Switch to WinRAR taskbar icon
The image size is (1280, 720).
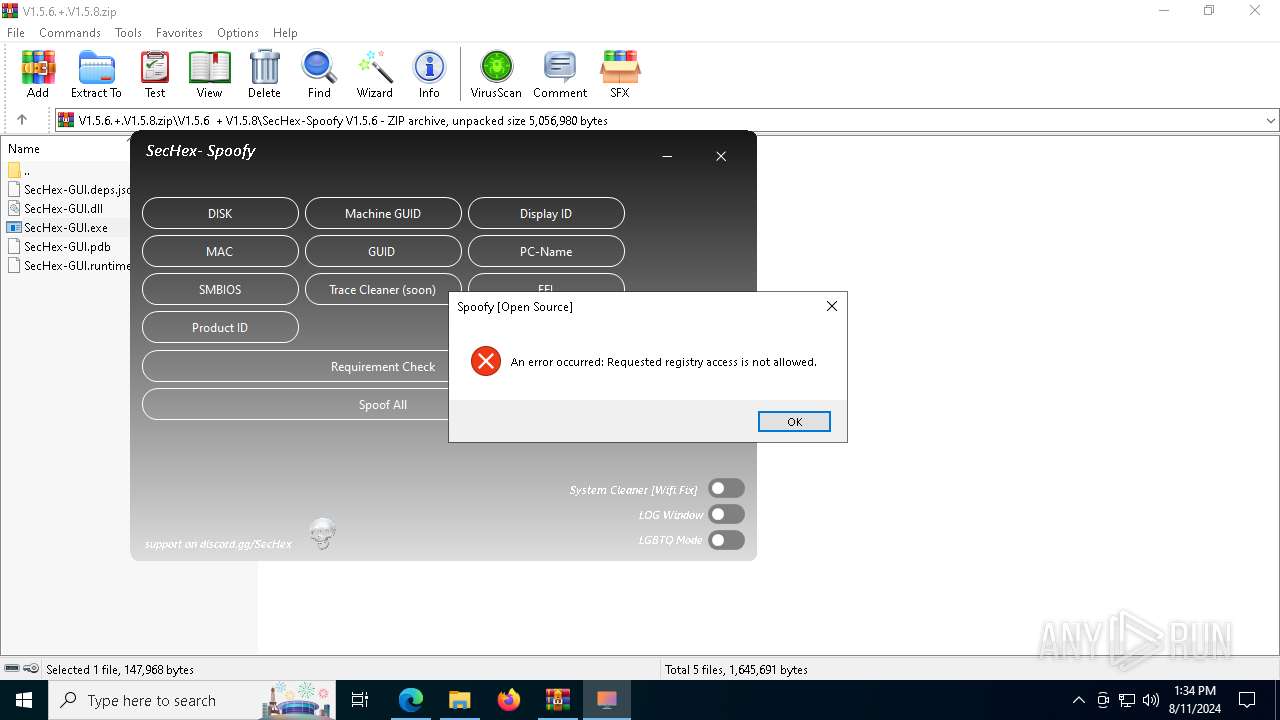[558, 700]
